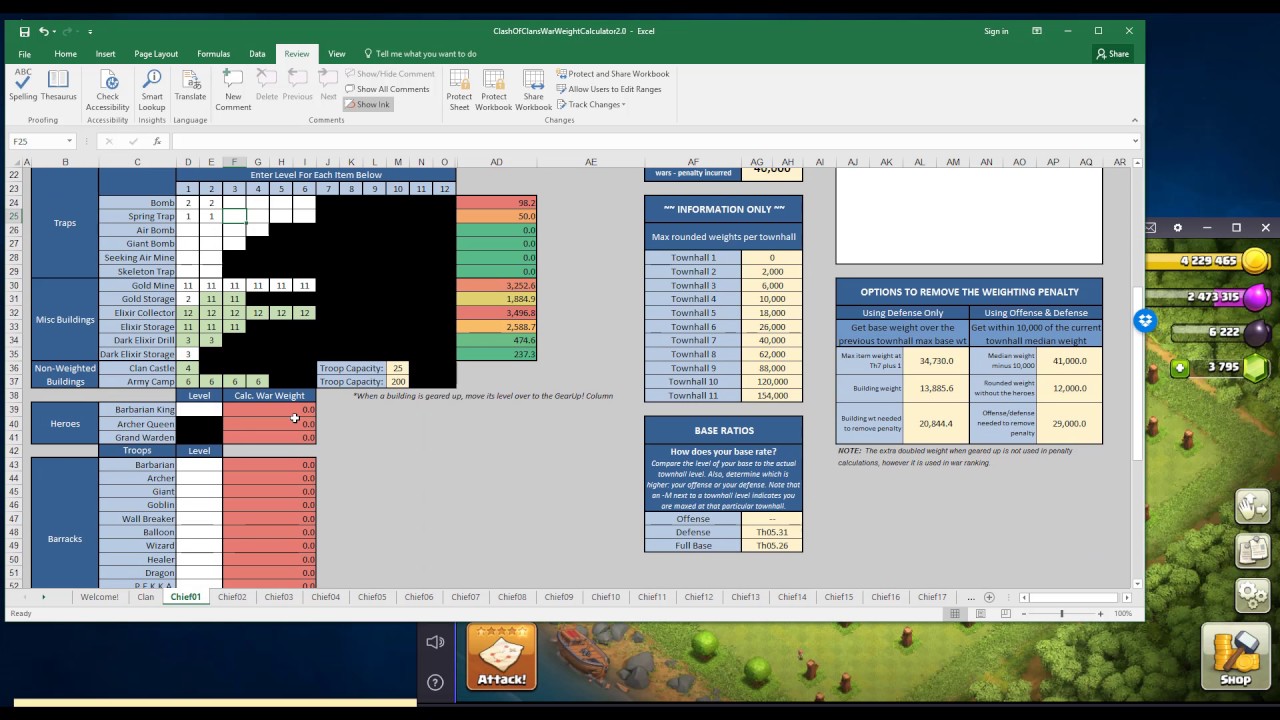Screen dimensions: 1280x720
Task: Expand the formula bar
Action: pyautogui.click(x=1135, y=141)
